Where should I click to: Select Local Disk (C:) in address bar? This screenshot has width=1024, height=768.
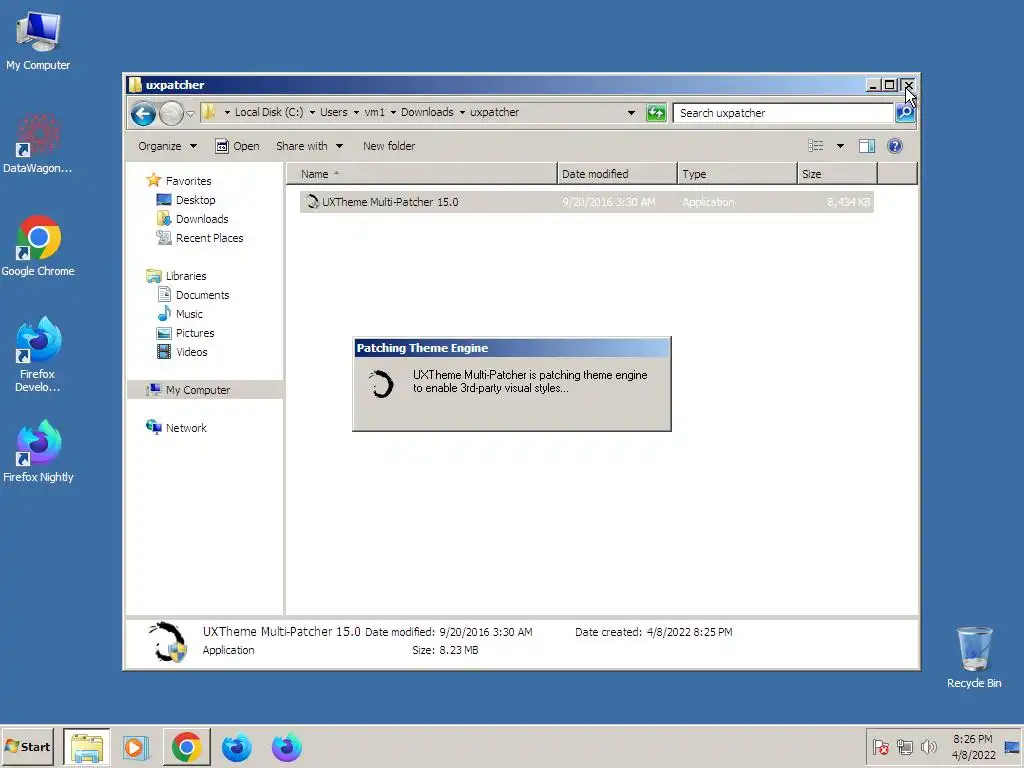269,112
